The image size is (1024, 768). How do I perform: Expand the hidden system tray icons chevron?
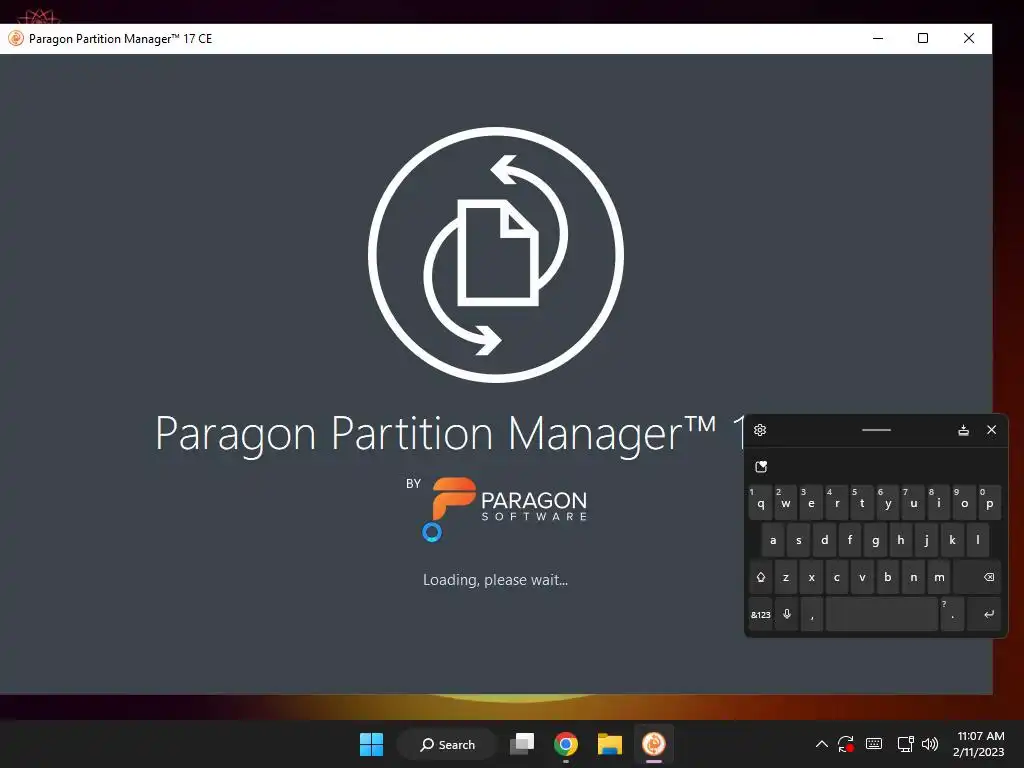(822, 744)
